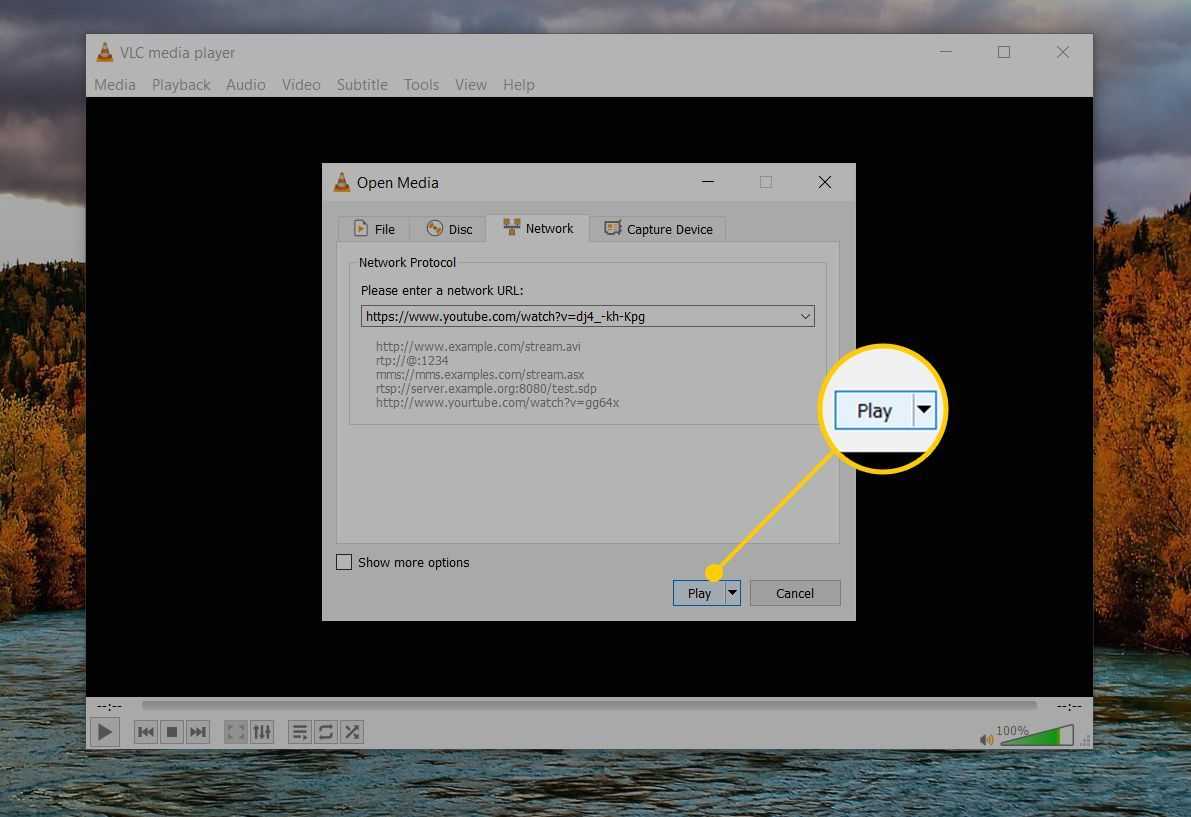Minimize the Open Media dialog
The width and height of the screenshot is (1191, 817).
[708, 183]
